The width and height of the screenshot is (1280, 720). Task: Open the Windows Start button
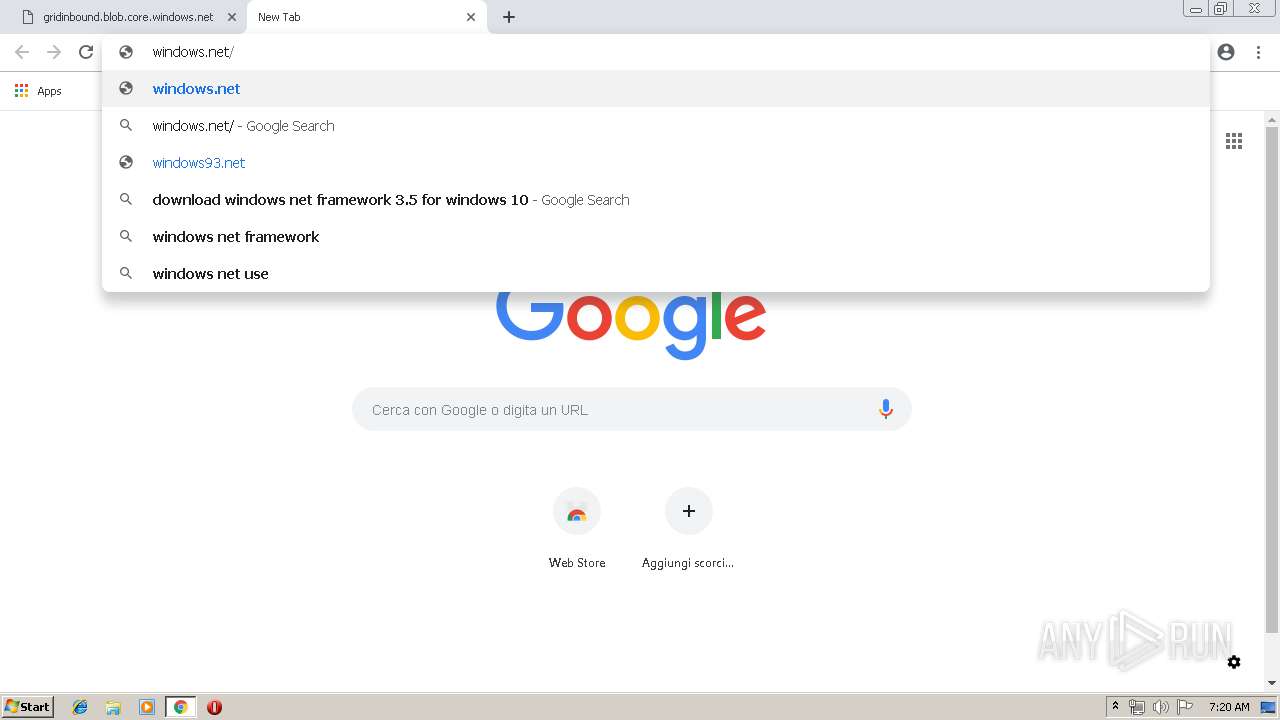[28, 706]
